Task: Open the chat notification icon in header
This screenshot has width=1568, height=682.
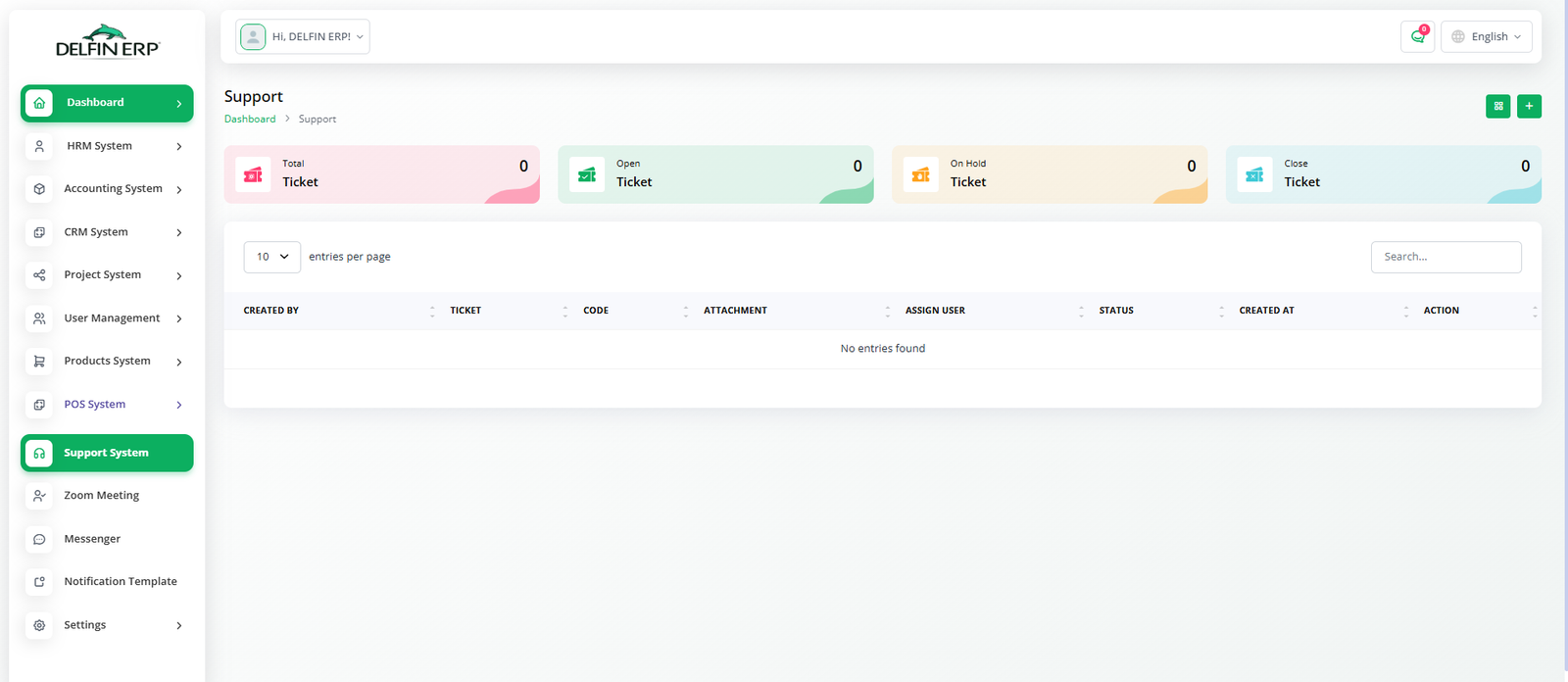Action: [1417, 36]
